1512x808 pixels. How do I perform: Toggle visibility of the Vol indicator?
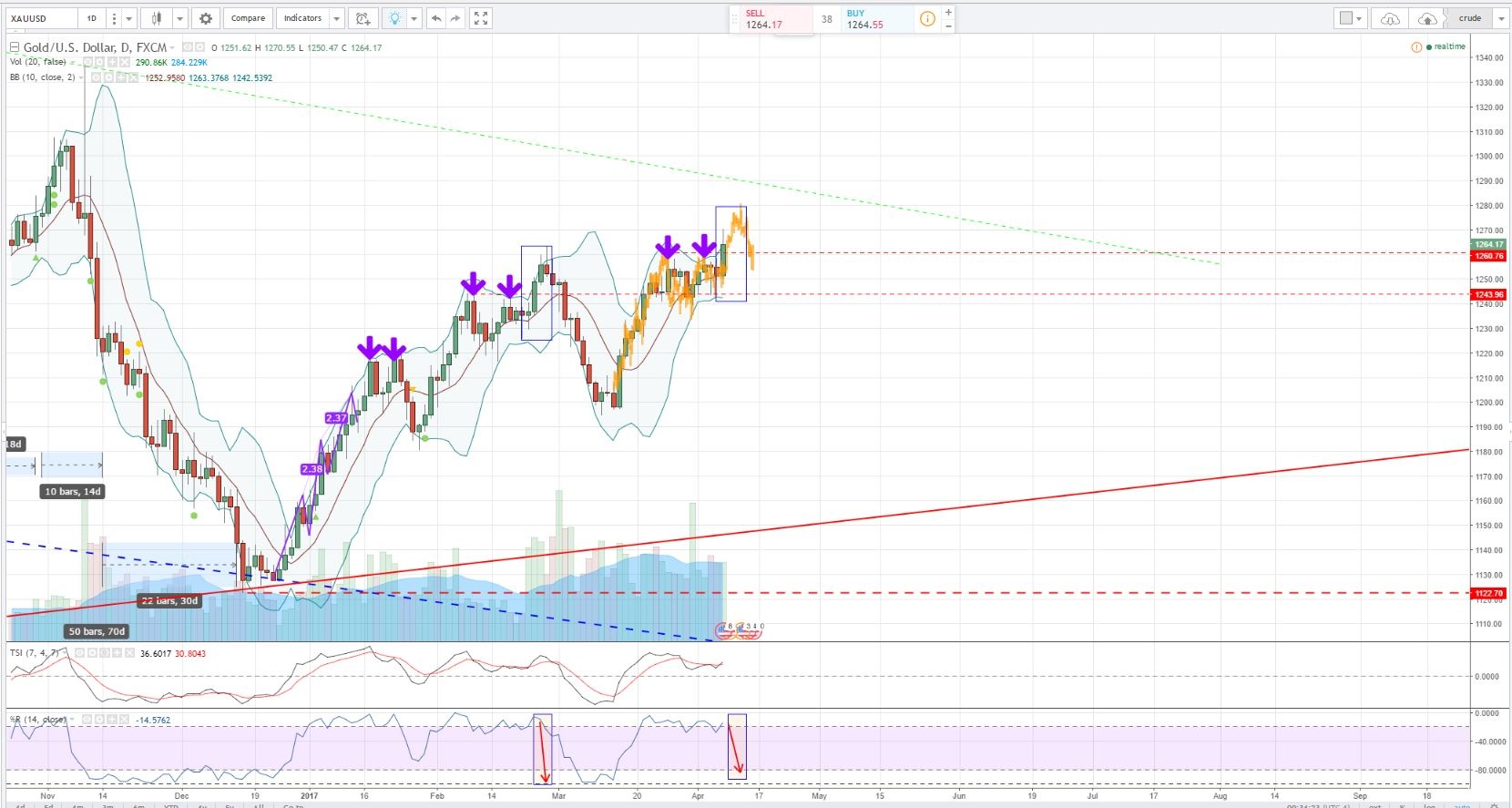pyautogui.click(x=86, y=63)
